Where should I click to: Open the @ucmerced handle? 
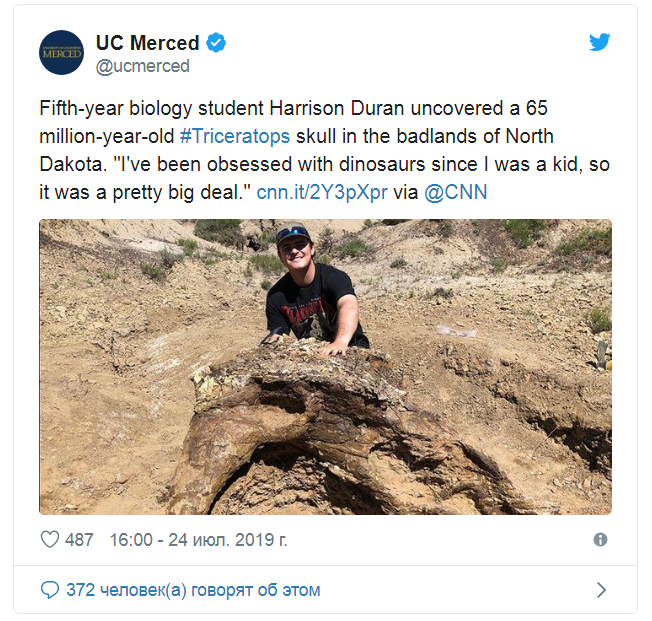coord(142,66)
